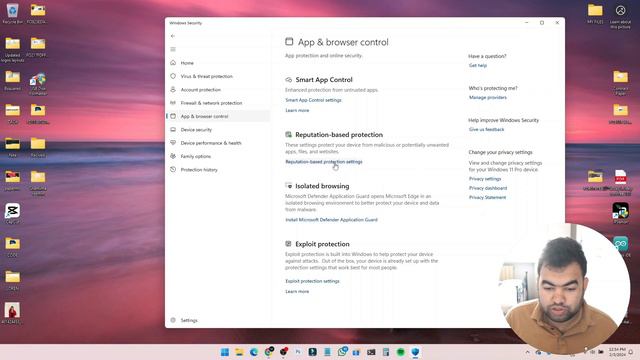Click the Exploit protection heading icon
Viewport: 640px width, 360px height.
click(x=289, y=244)
